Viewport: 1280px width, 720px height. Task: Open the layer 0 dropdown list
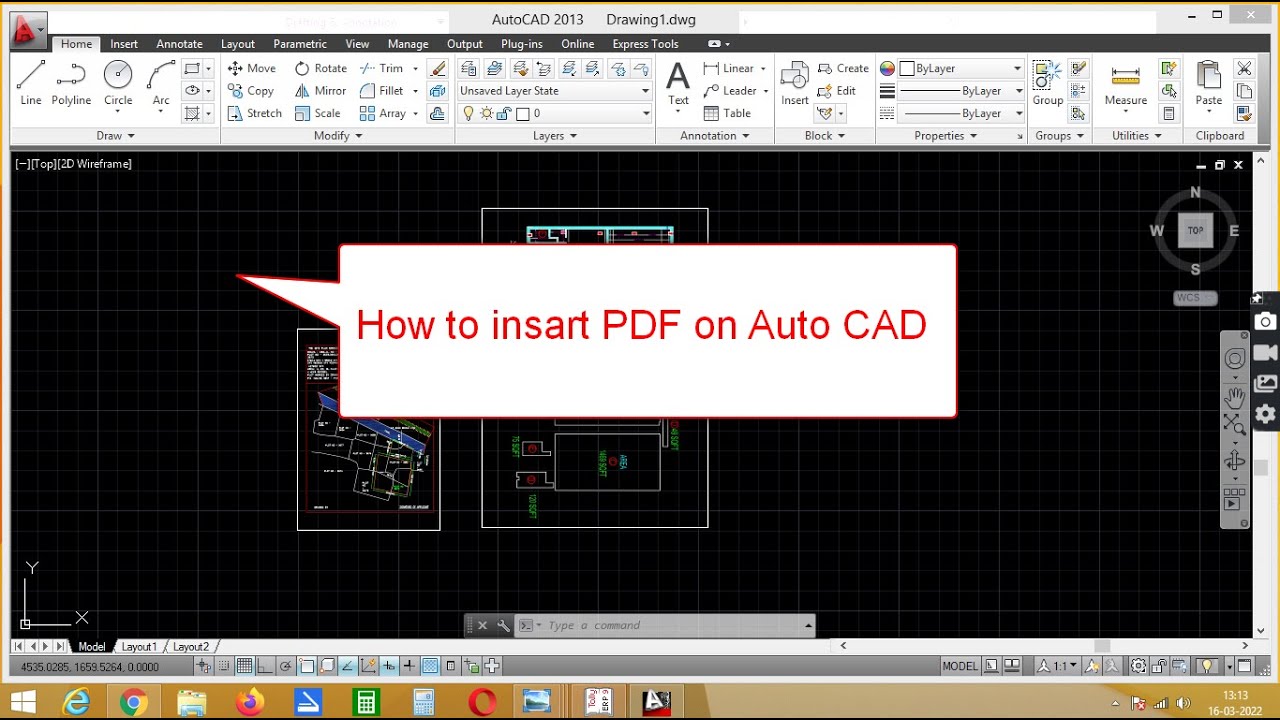click(x=554, y=113)
